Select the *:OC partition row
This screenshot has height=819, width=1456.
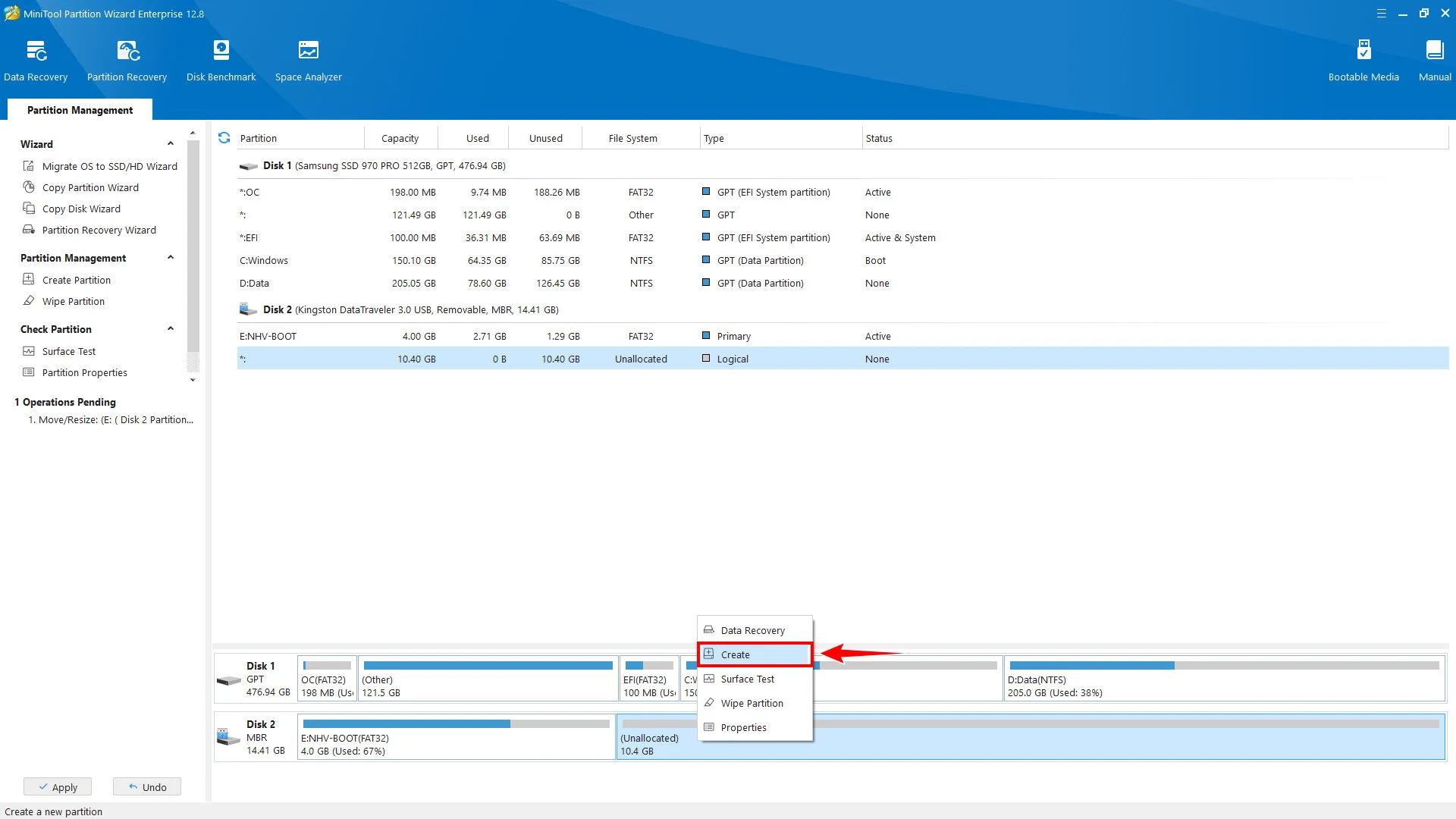(842, 192)
